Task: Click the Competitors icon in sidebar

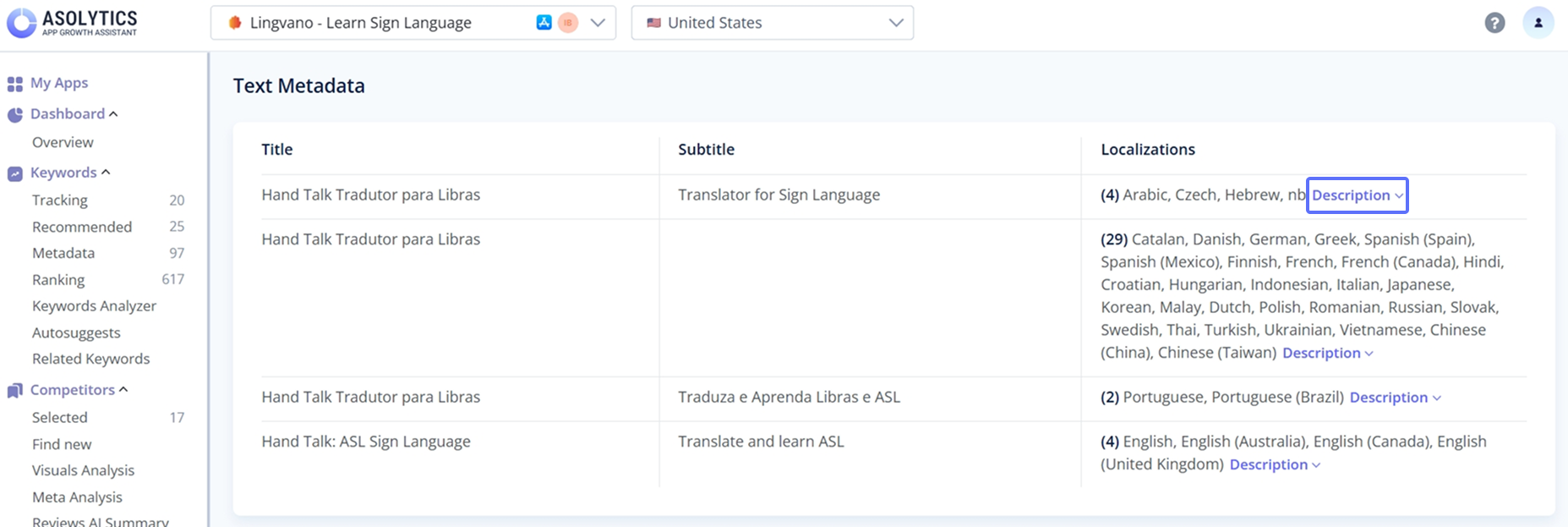Action: click(x=14, y=391)
